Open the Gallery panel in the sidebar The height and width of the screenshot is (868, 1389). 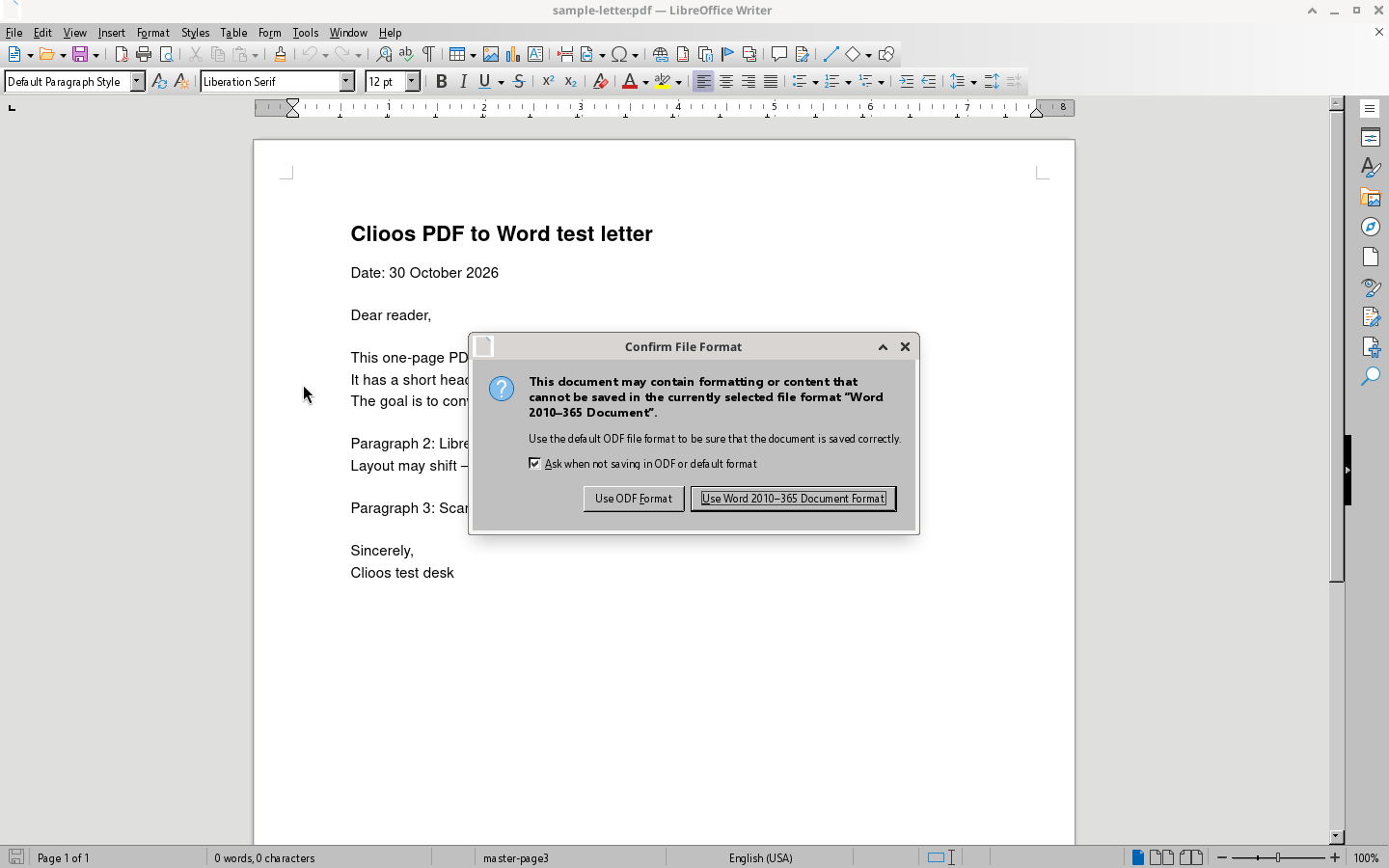(1371, 197)
